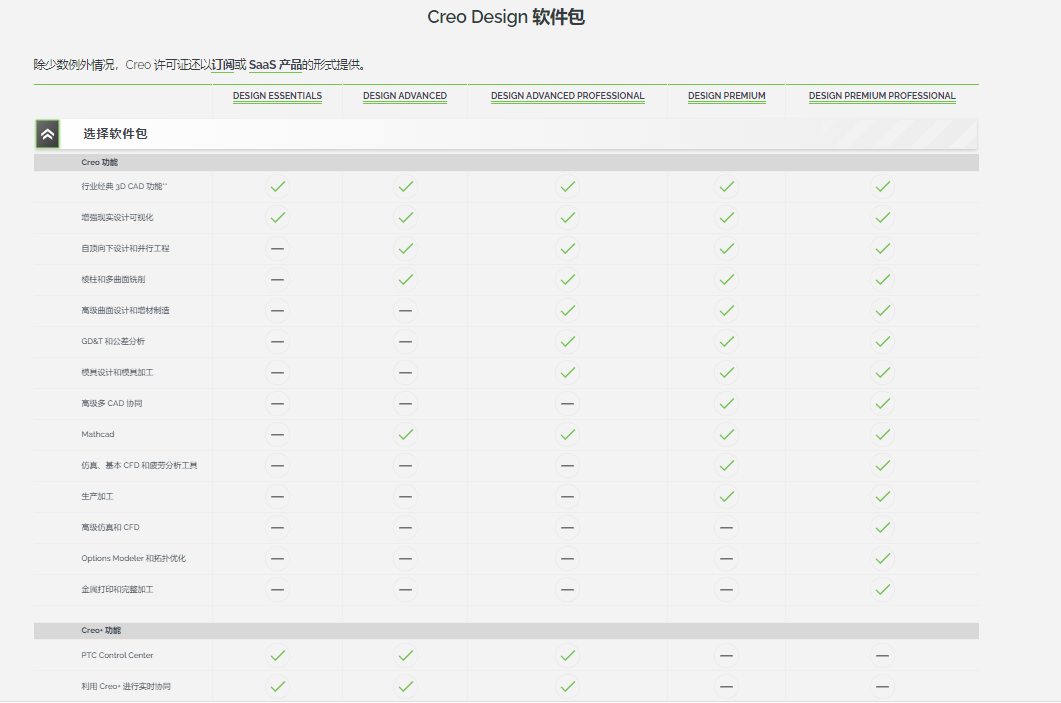Click check icon for 金属打印和完整加工 under Design Premium Professional
1061x703 pixels.
882,590
